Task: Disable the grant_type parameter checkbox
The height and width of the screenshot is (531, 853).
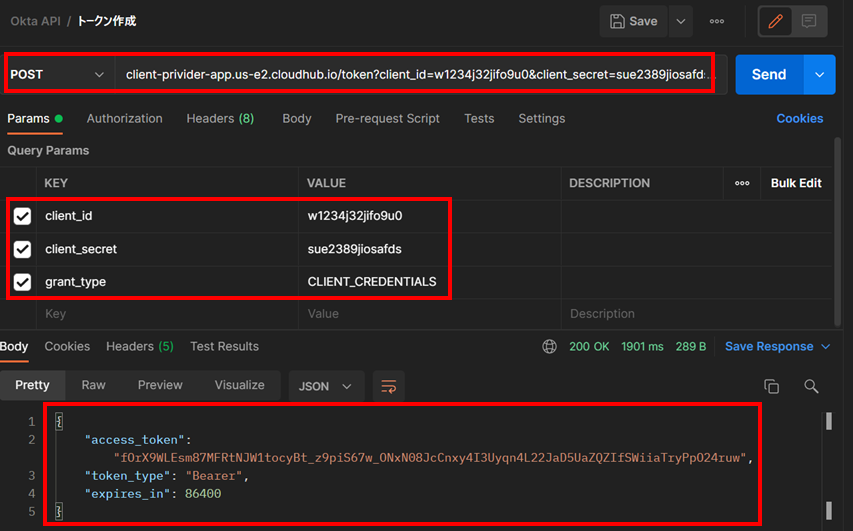Action: point(23,282)
